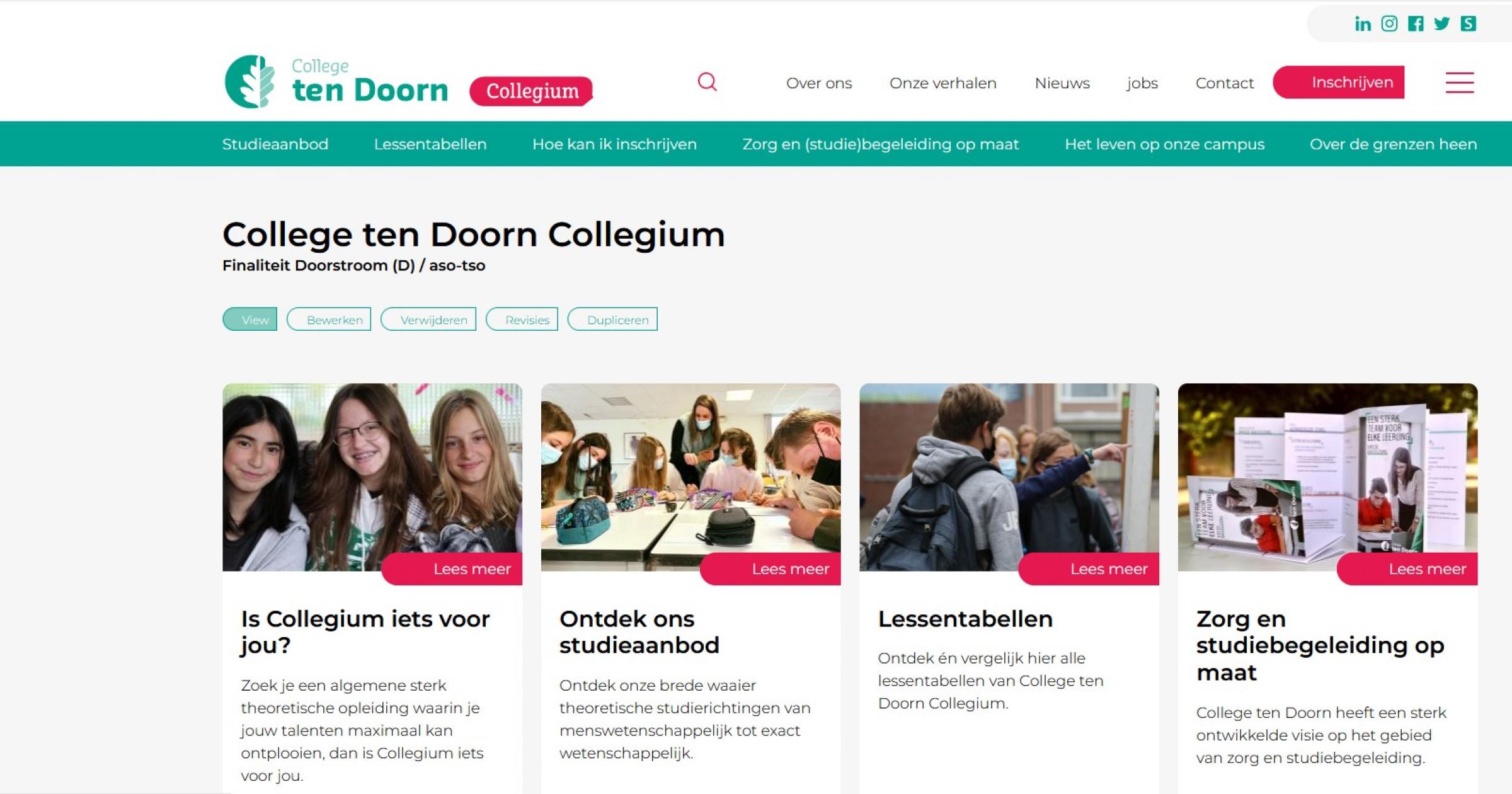The width and height of the screenshot is (1512, 794).
Task: Open the Facebook social icon
Action: click(1416, 24)
